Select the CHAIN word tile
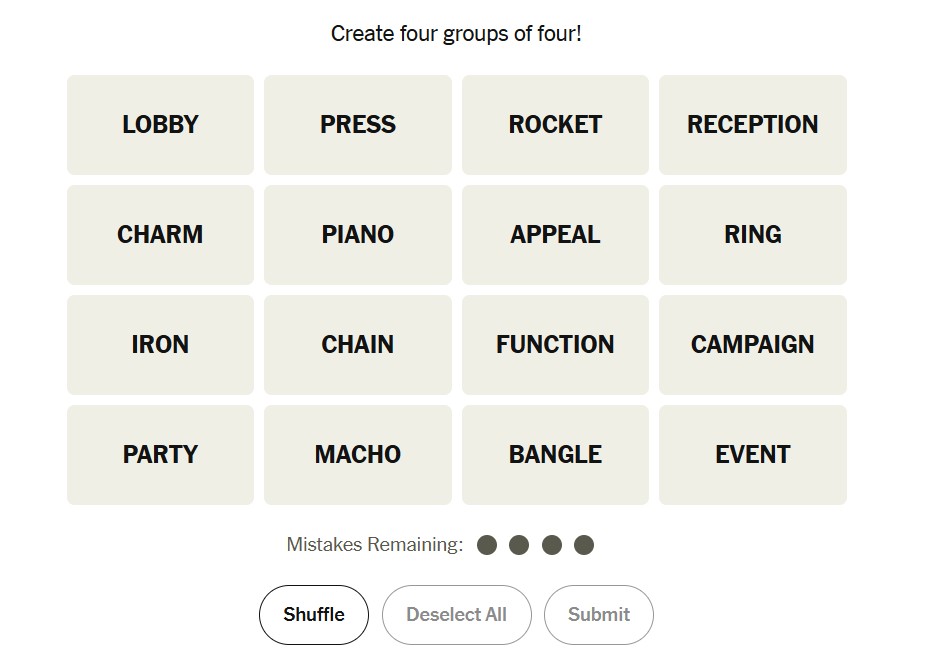 tap(358, 345)
